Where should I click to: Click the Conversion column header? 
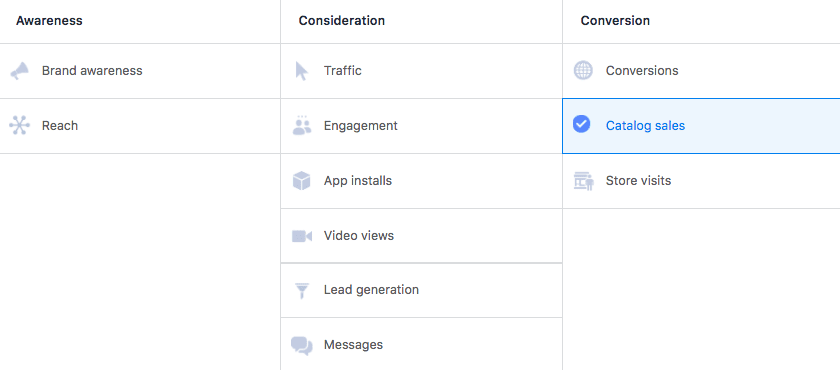pyautogui.click(x=615, y=21)
